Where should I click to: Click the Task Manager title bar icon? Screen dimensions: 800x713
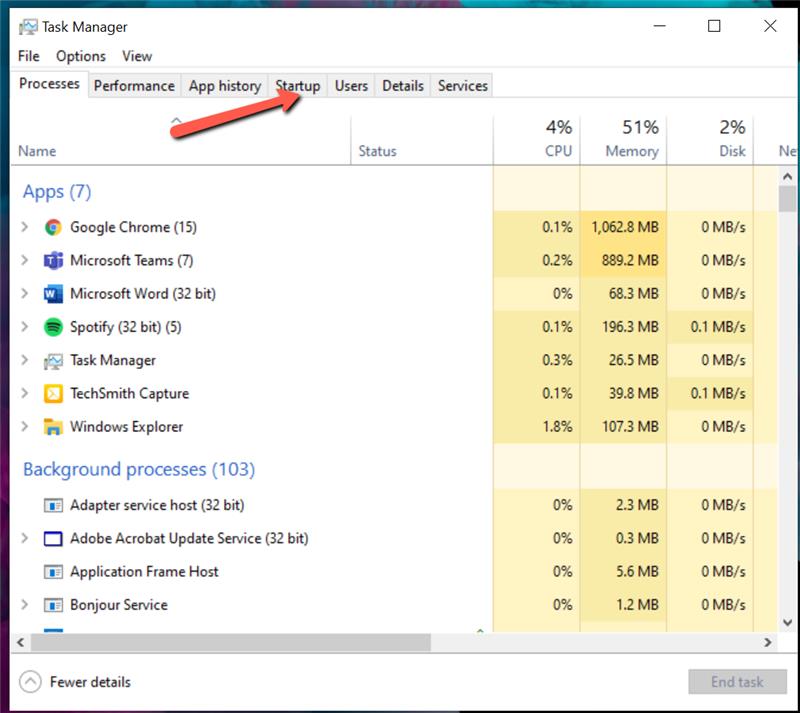point(28,27)
